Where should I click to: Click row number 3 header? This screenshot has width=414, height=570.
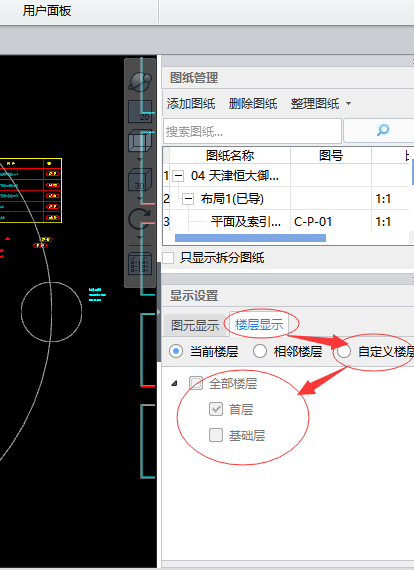(x=166, y=221)
